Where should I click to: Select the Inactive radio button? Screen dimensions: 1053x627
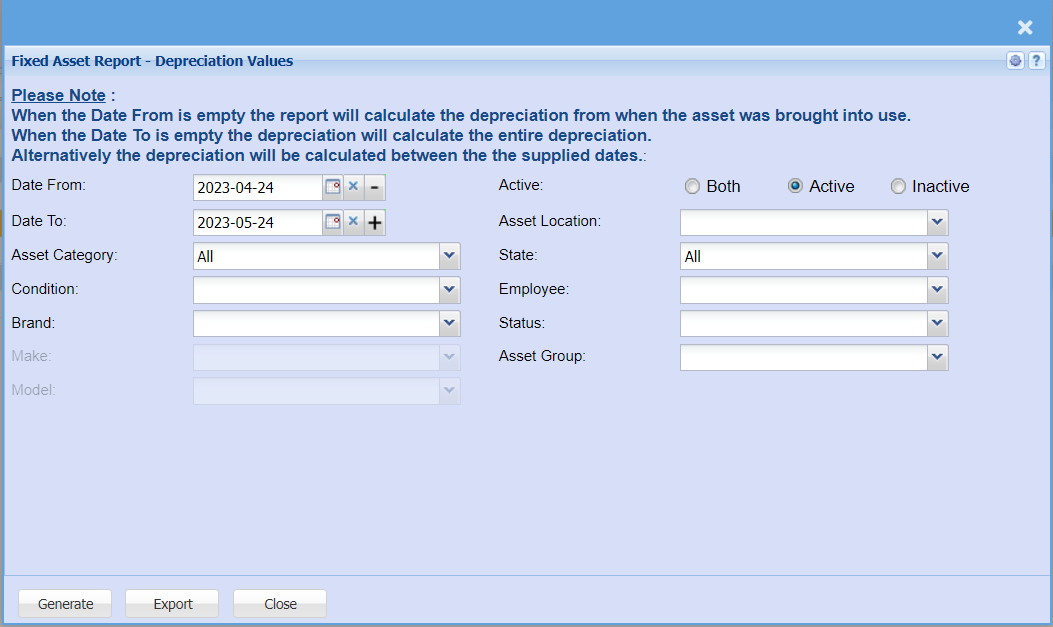pos(898,187)
